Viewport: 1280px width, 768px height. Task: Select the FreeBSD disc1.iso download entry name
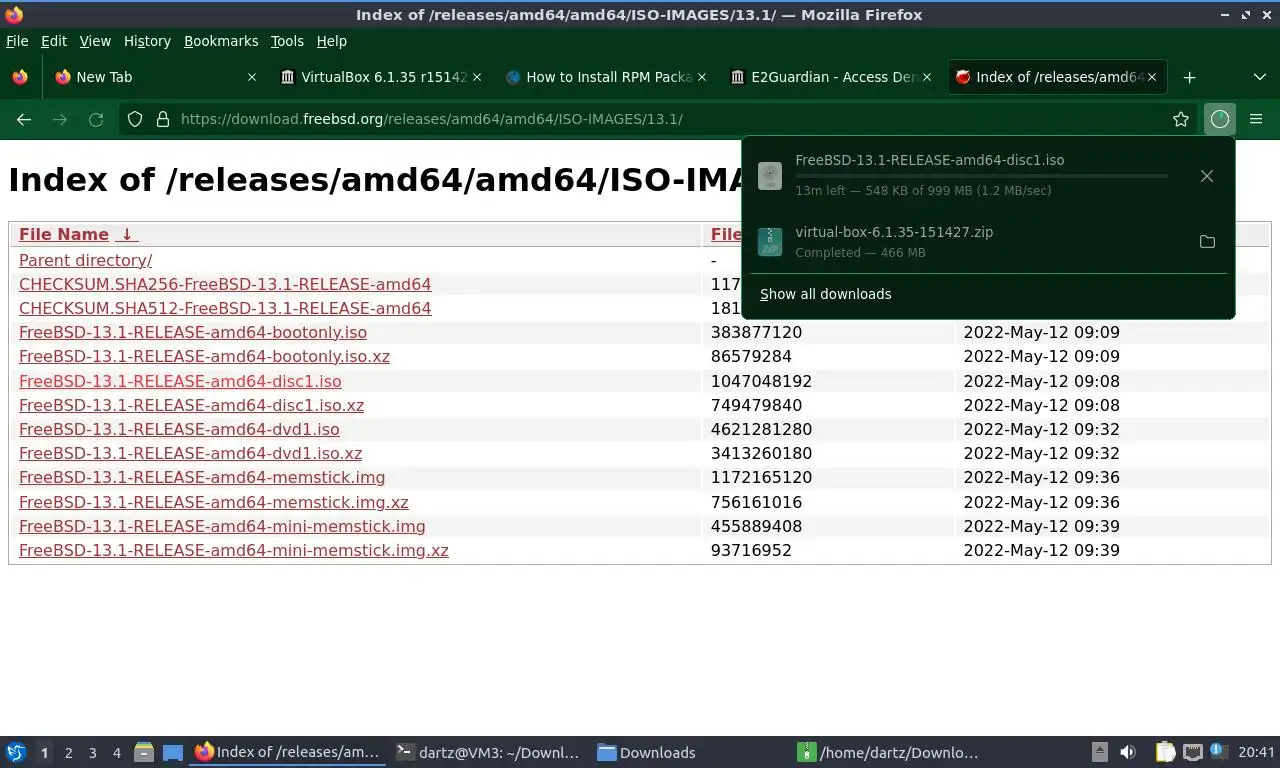[929, 160]
